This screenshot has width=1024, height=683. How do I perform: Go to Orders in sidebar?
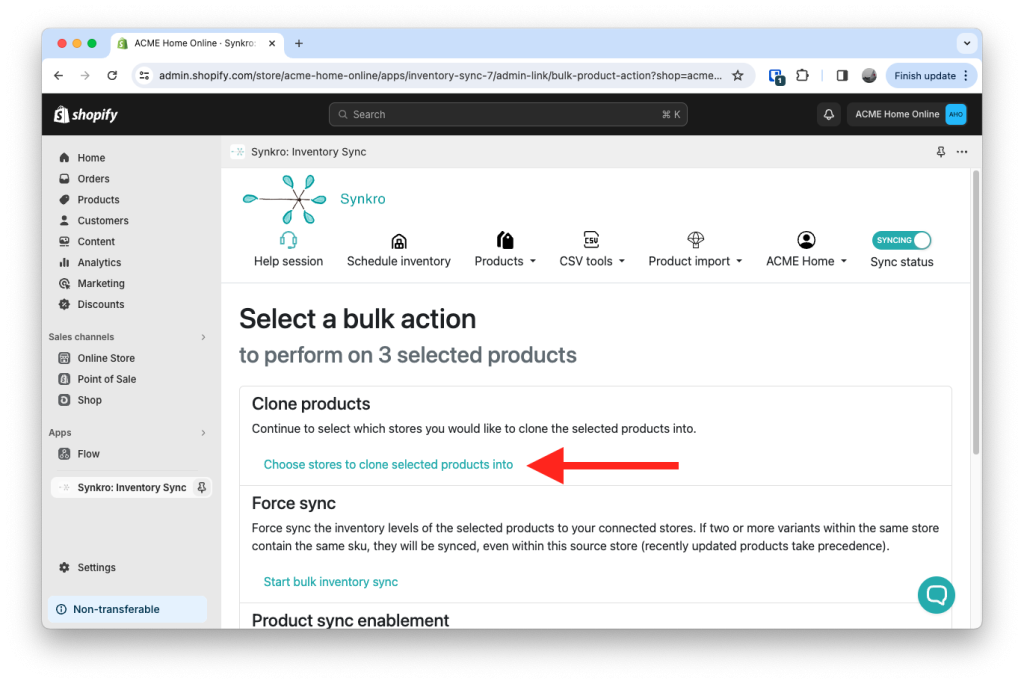(93, 179)
